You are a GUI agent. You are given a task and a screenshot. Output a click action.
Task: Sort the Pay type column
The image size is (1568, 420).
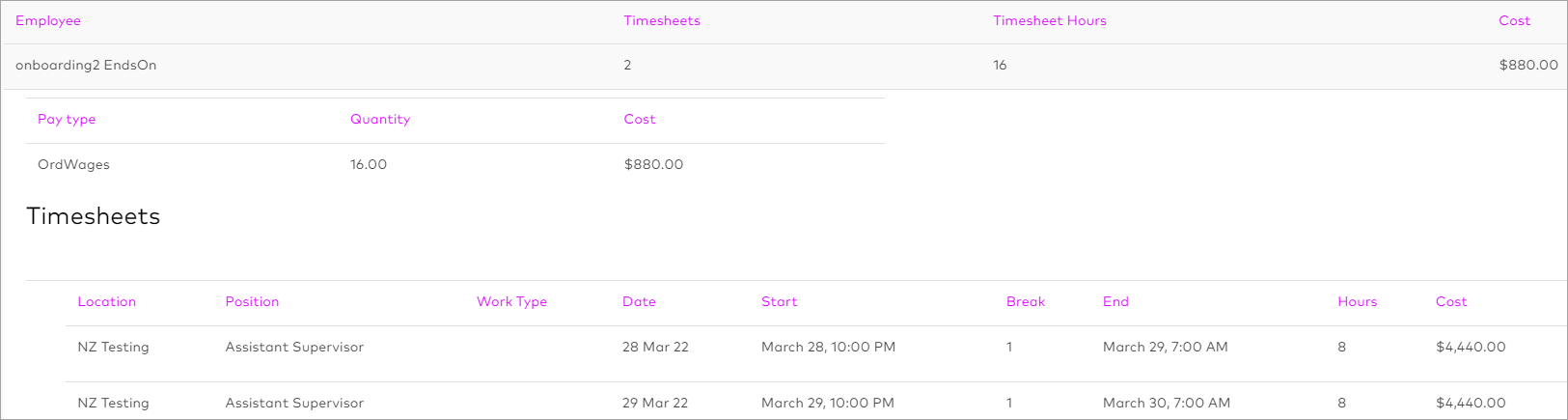coord(67,120)
